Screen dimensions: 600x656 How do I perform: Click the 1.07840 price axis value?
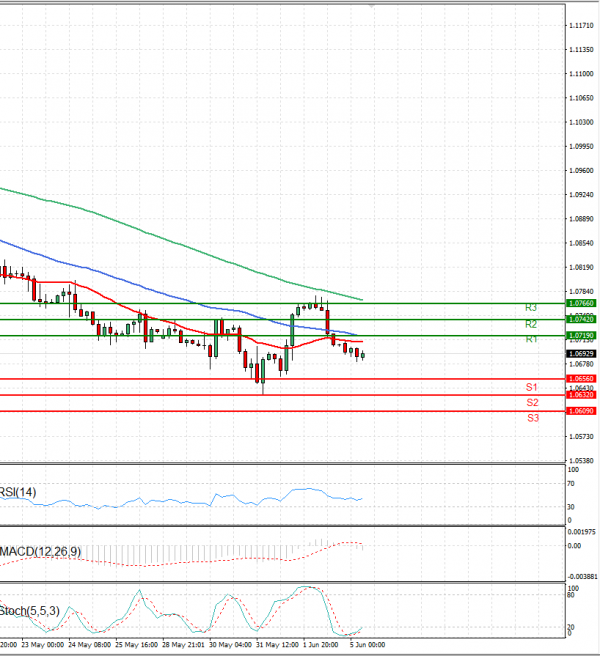(x=581, y=292)
